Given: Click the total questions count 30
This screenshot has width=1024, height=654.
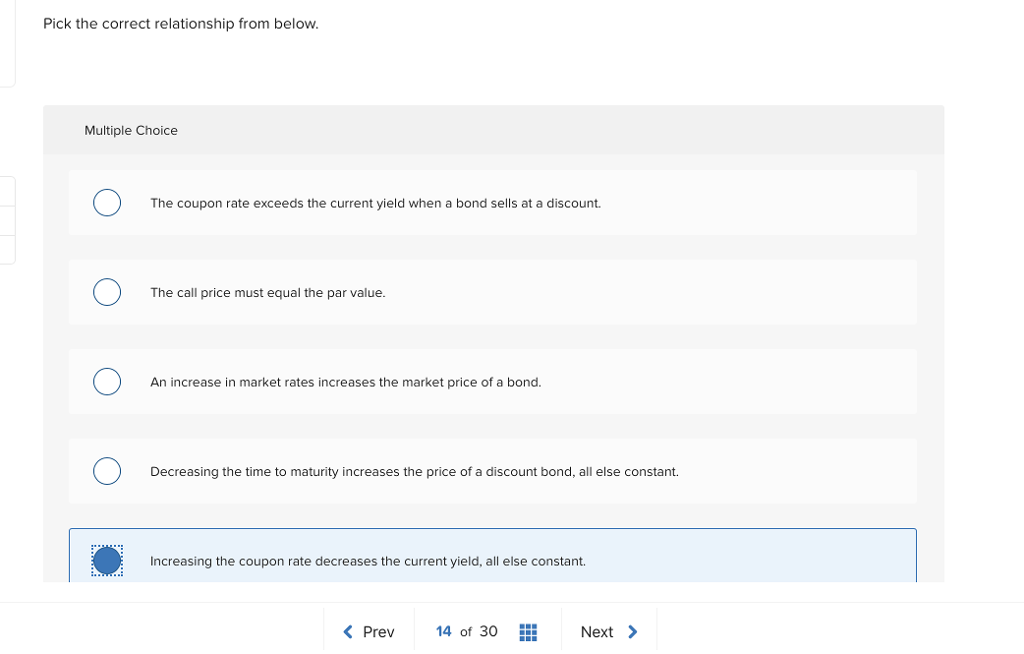Looking at the screenshot, I should click(x=488, y=631).
